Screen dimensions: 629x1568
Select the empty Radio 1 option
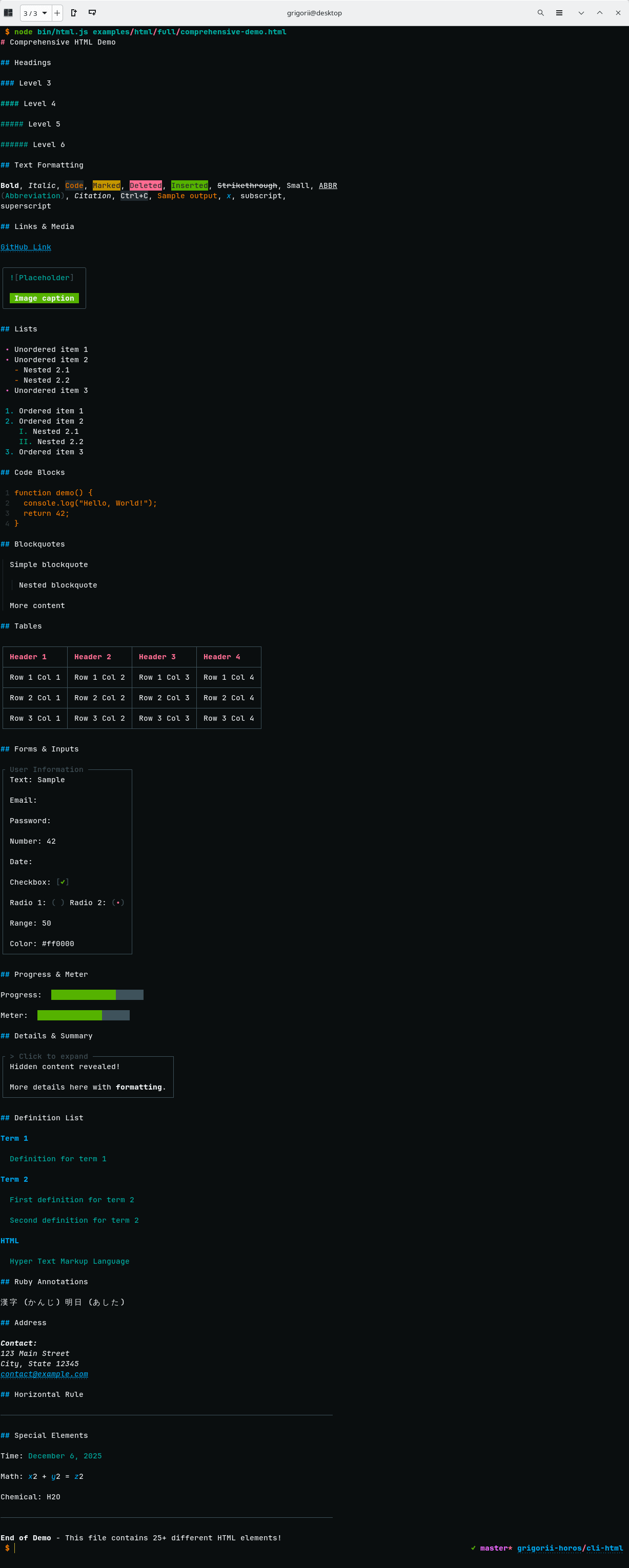click(58, 903)
